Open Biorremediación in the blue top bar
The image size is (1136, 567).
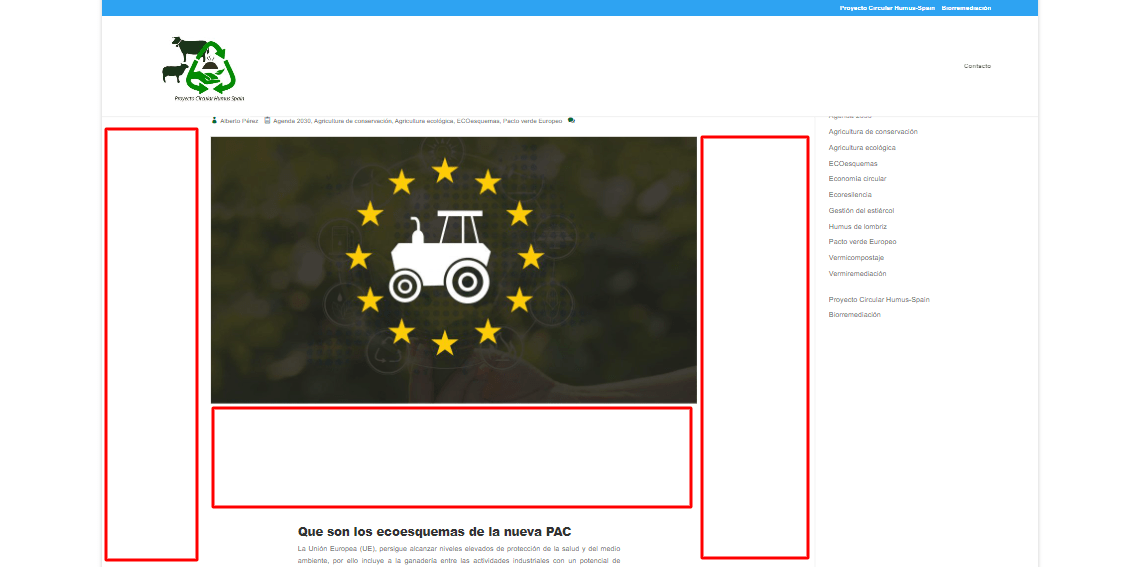966,8
